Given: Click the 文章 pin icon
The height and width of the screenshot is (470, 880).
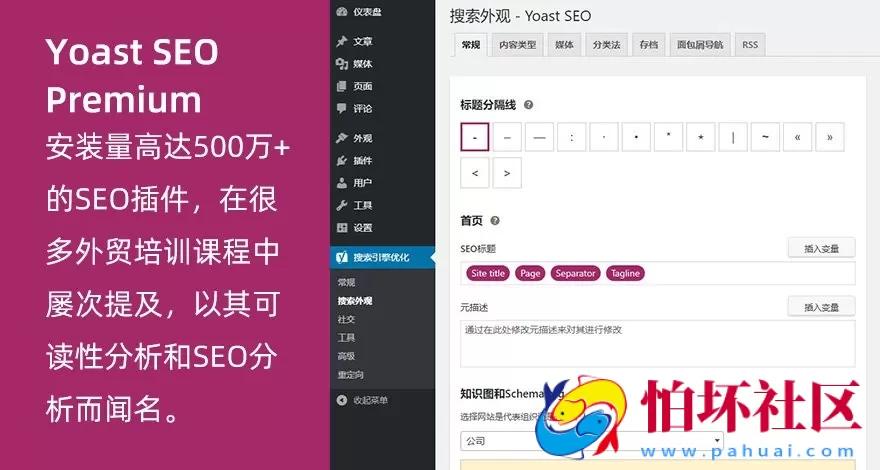Looking at the screenshot, I should pyautogui.click(x=342, y=42).
